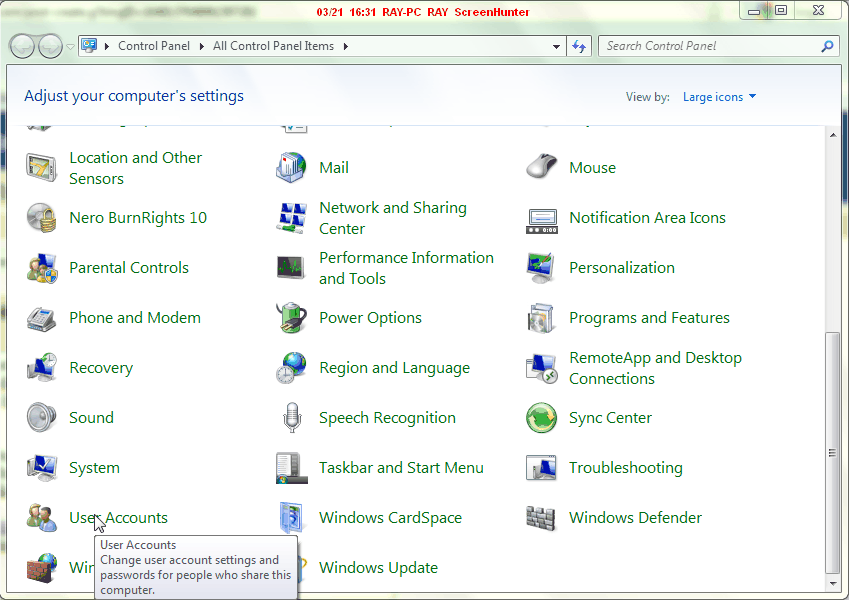
Task: Open the Speech Recognition link text
Action: pyautogui.click(x=387, y=418)
